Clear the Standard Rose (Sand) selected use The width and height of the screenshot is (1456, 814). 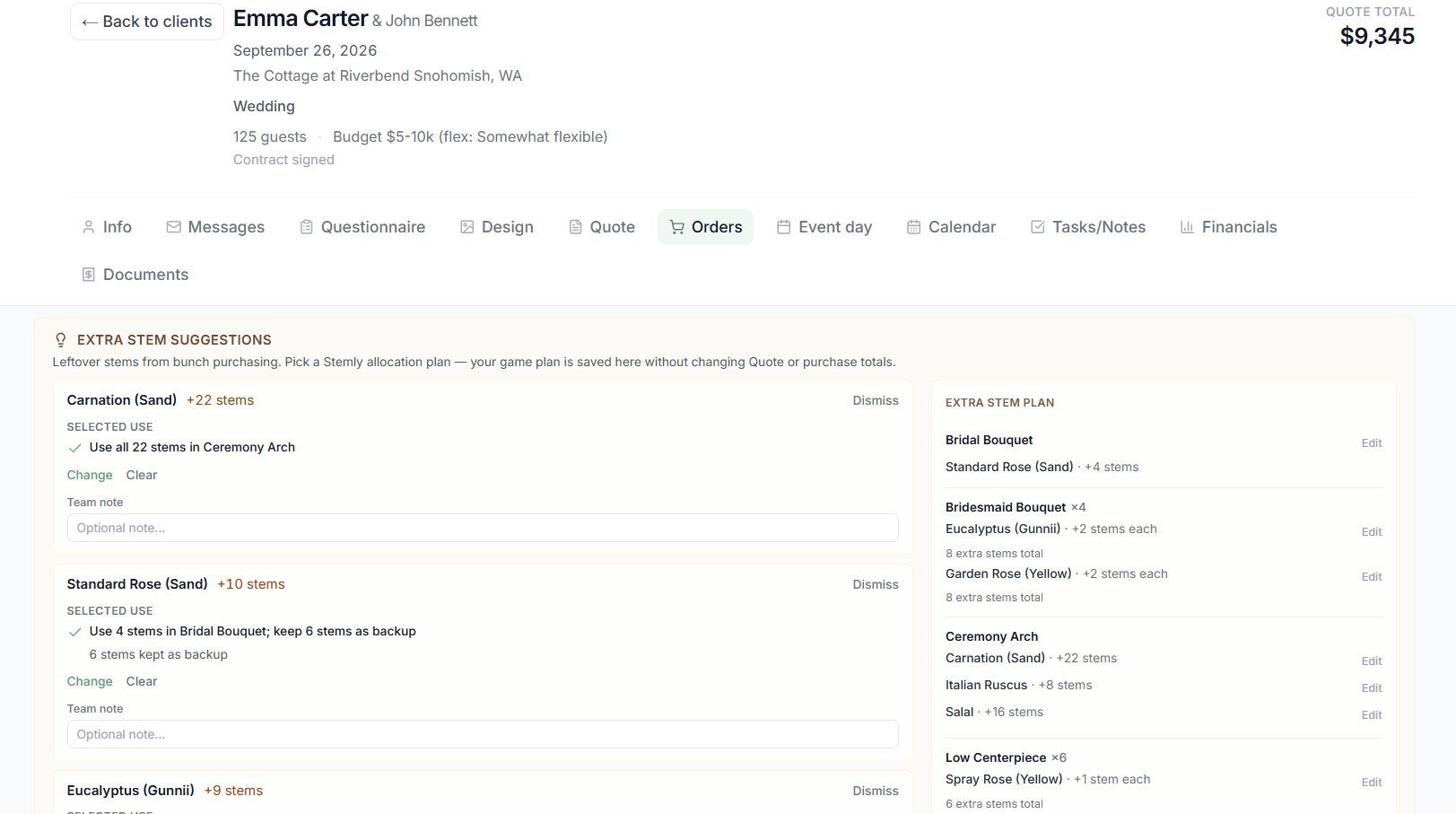[142, 681]
